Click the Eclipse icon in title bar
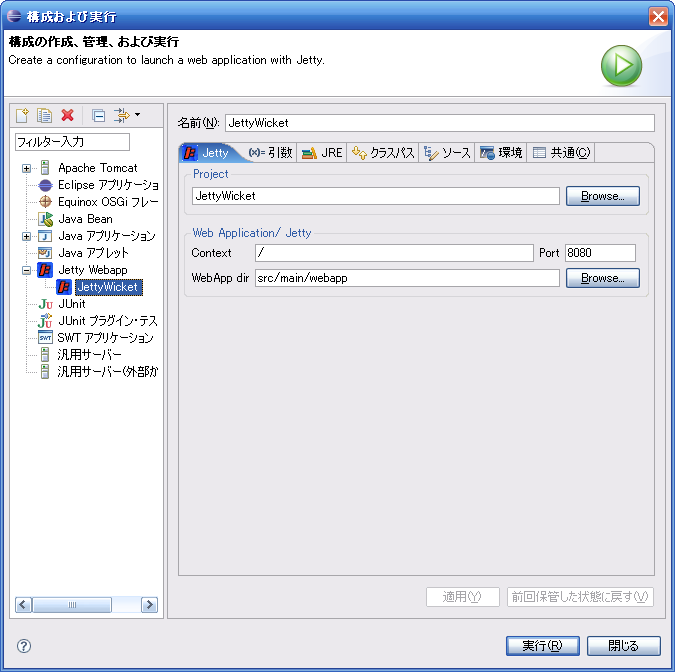 pyautogui.click(x=14, y=16)
